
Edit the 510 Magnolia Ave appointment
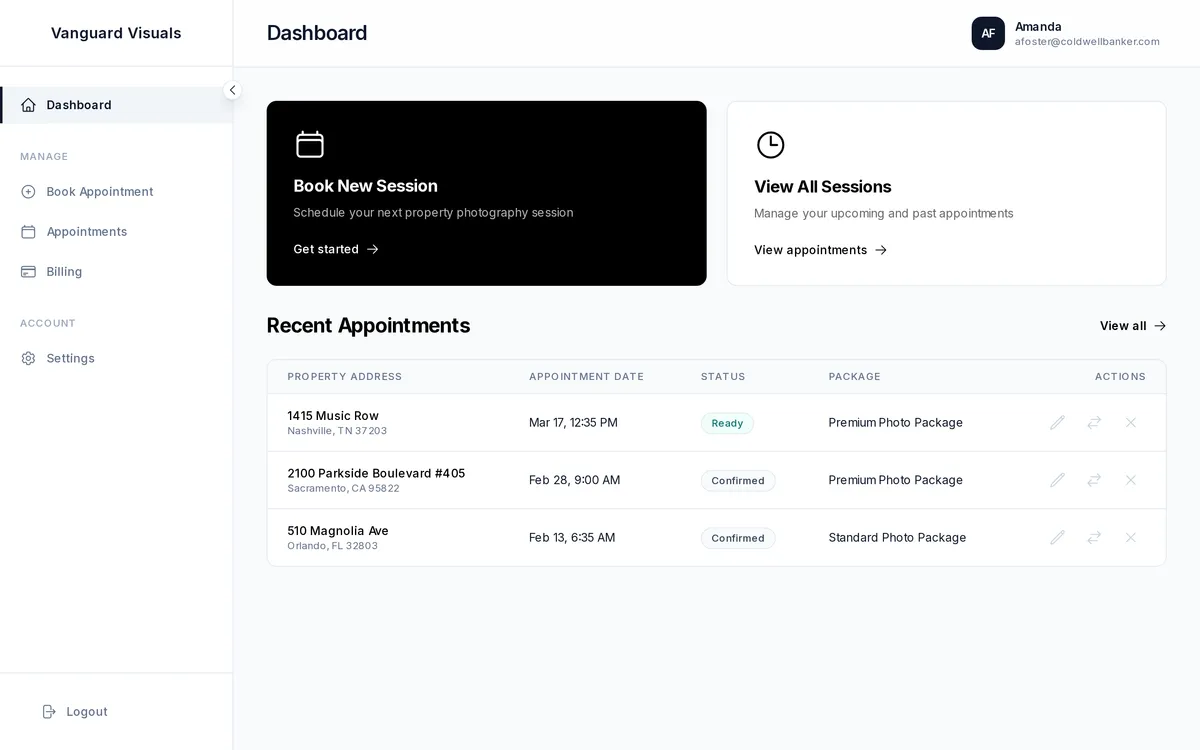1057,537
